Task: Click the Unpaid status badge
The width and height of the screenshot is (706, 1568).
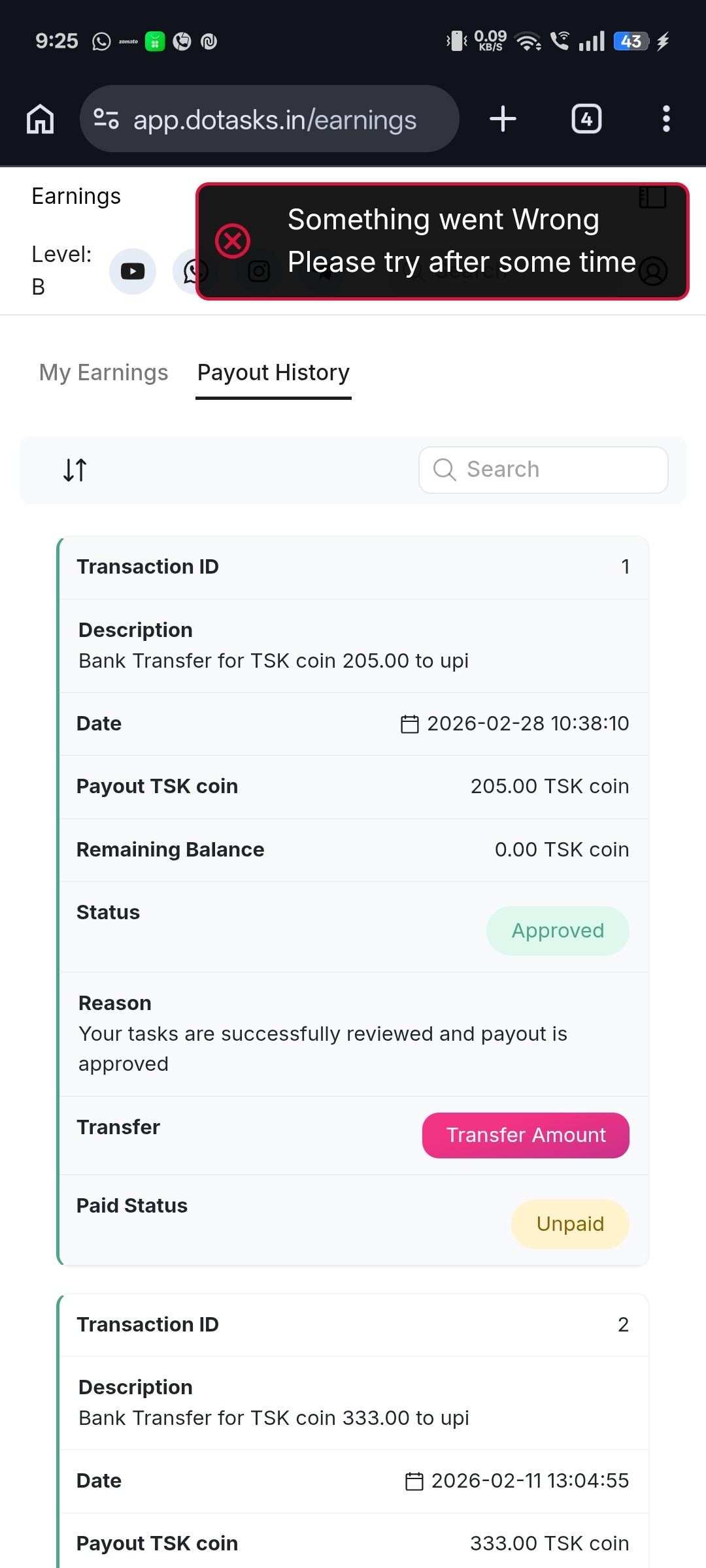Action: click(570, 1224)
